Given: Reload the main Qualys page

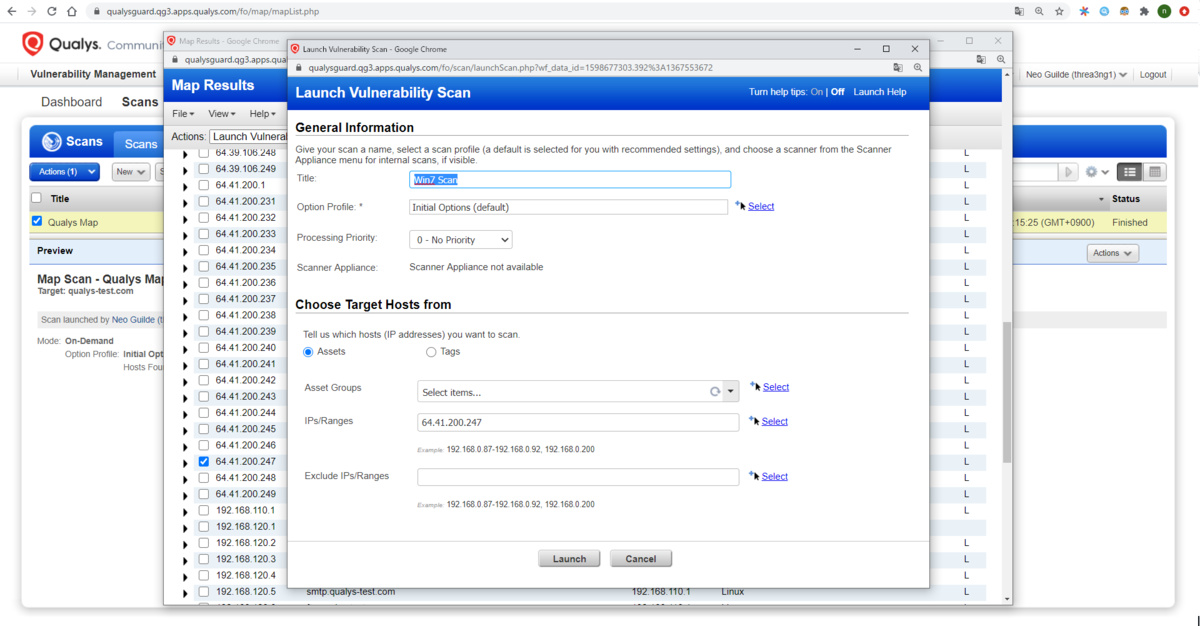Looking at the screenshot, I should click(52, 11).
